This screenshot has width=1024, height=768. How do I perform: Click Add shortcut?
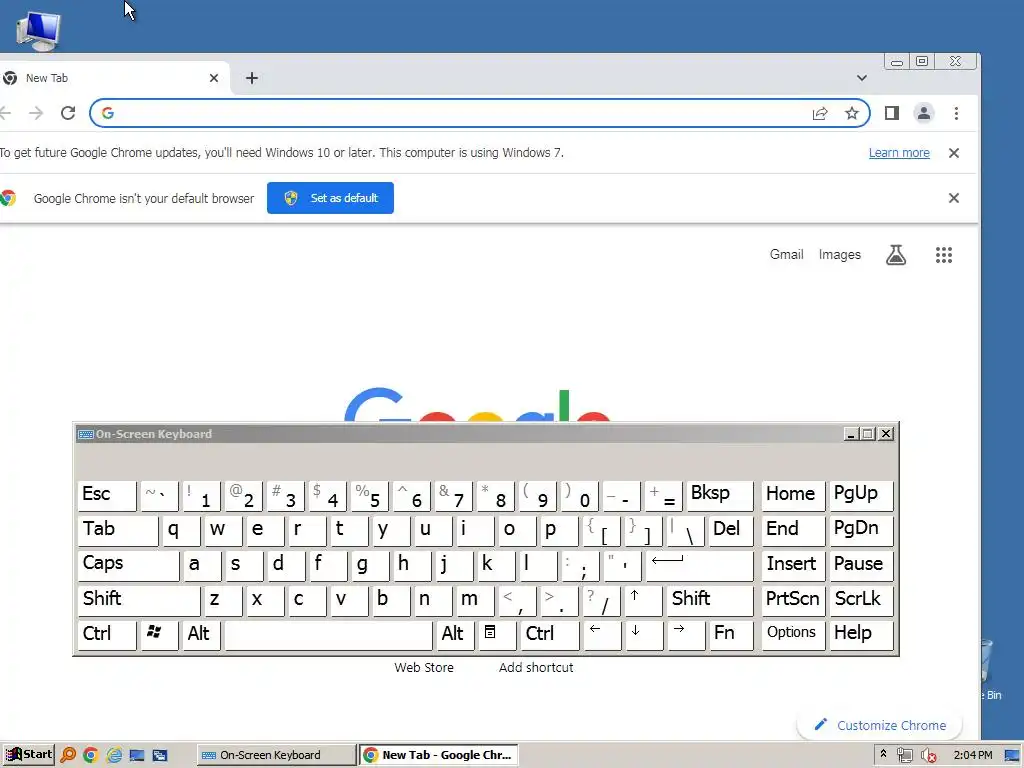tap(536, 667)
